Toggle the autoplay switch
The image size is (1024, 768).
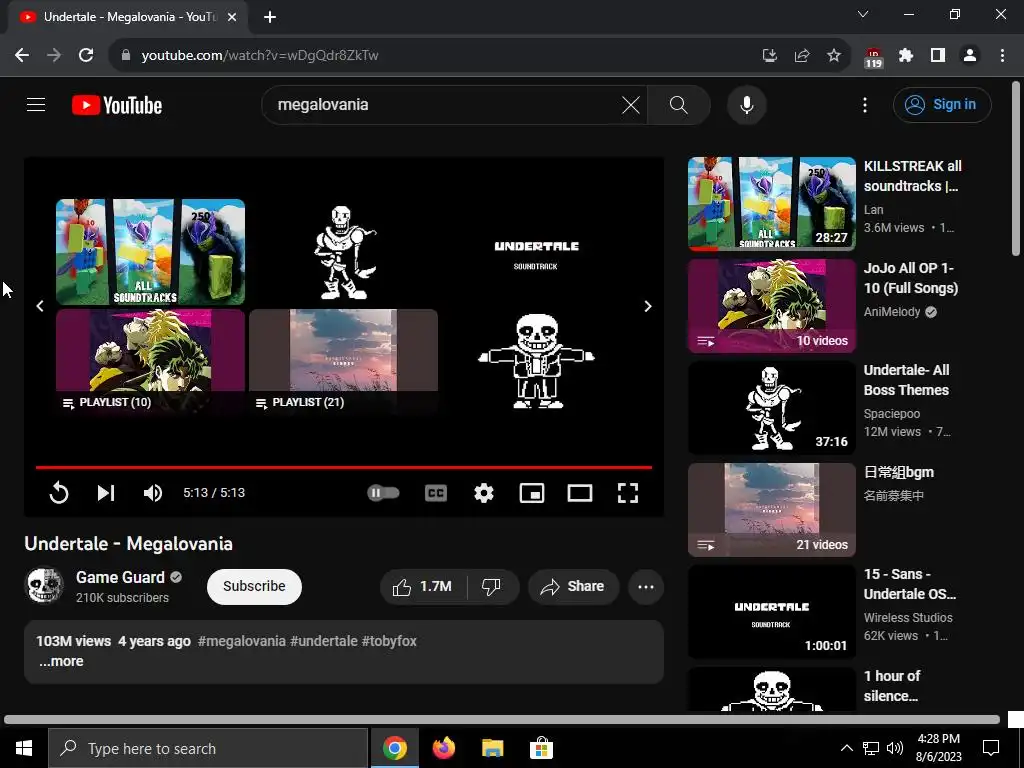point(383,492)
